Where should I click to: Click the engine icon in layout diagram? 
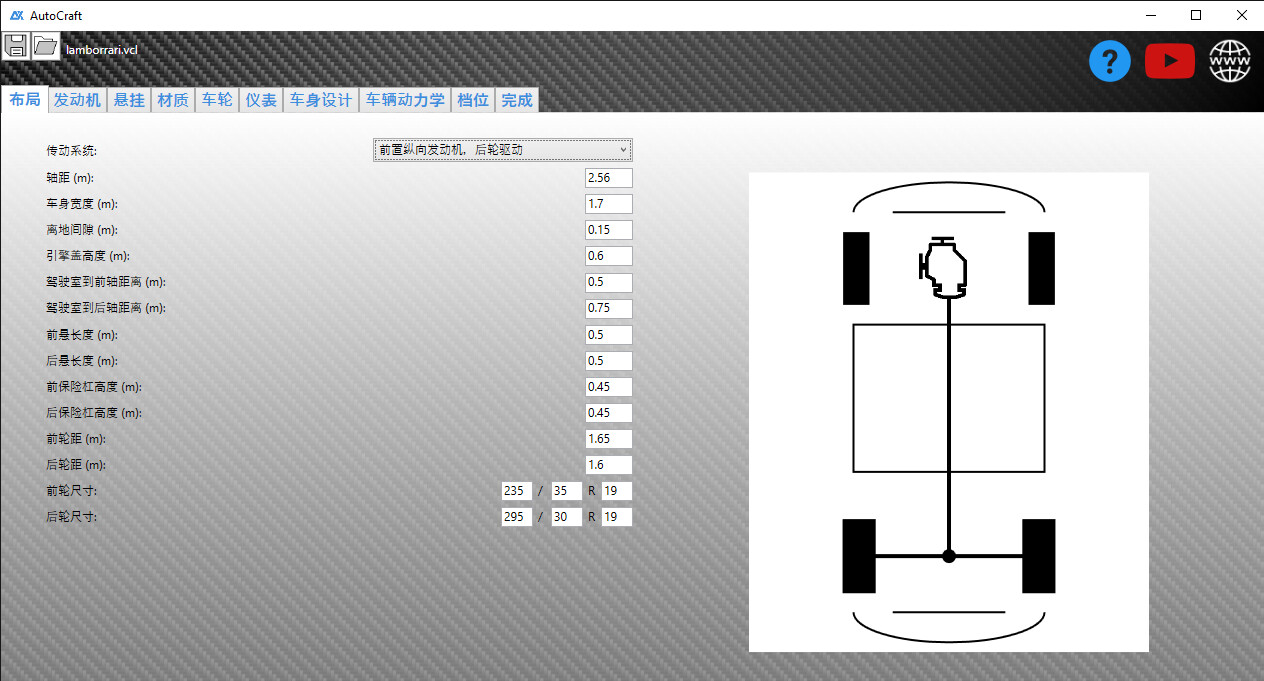(945, 269)
